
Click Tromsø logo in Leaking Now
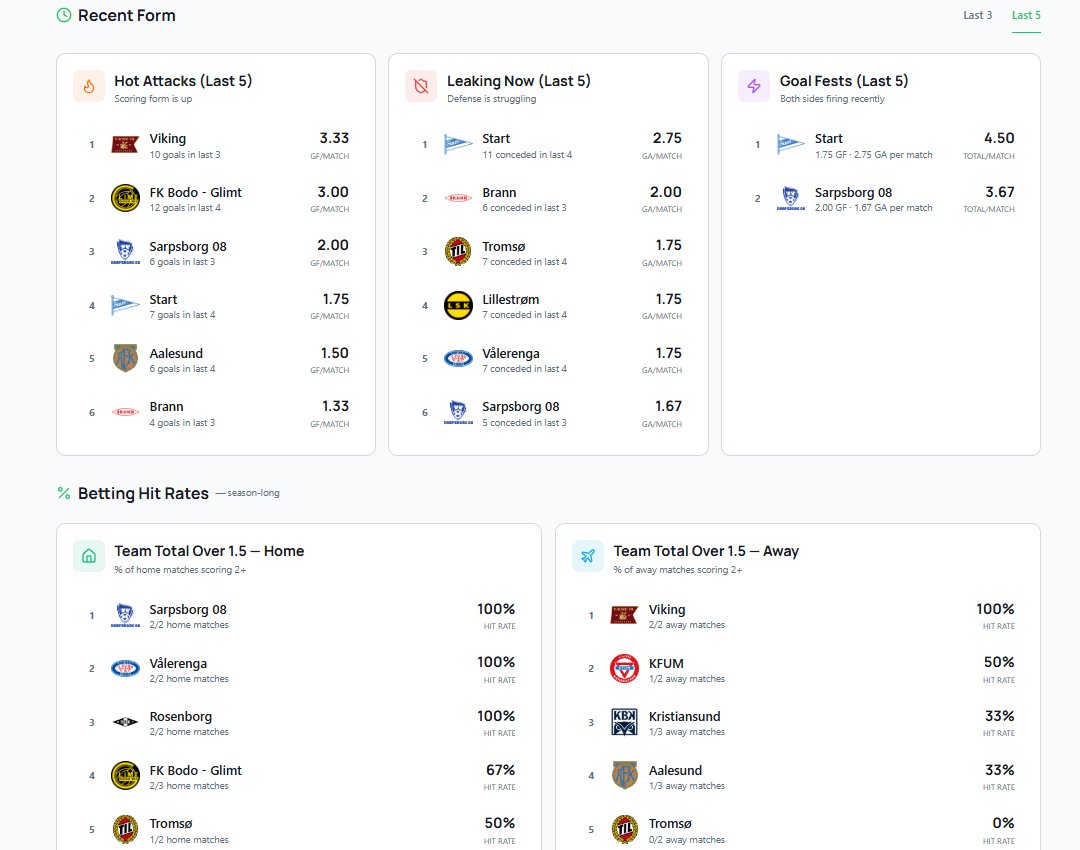[x=458, y=252]
